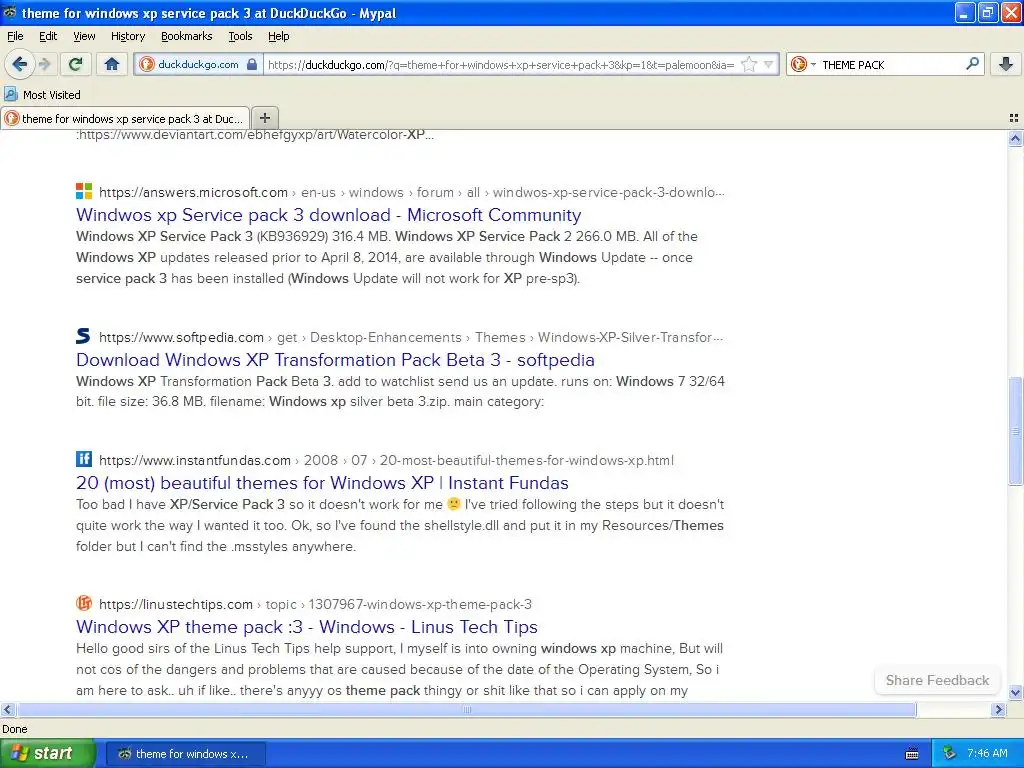Viewport: 1024px width, 768px height.
Task: Click the vertical scrollbar up arrow
Action: [x=1015, y=138]
